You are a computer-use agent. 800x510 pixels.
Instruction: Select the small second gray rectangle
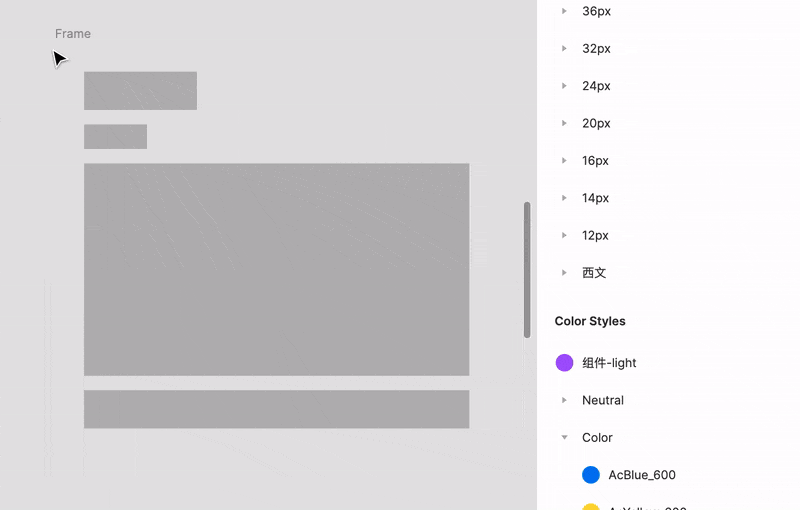point(115,137)
